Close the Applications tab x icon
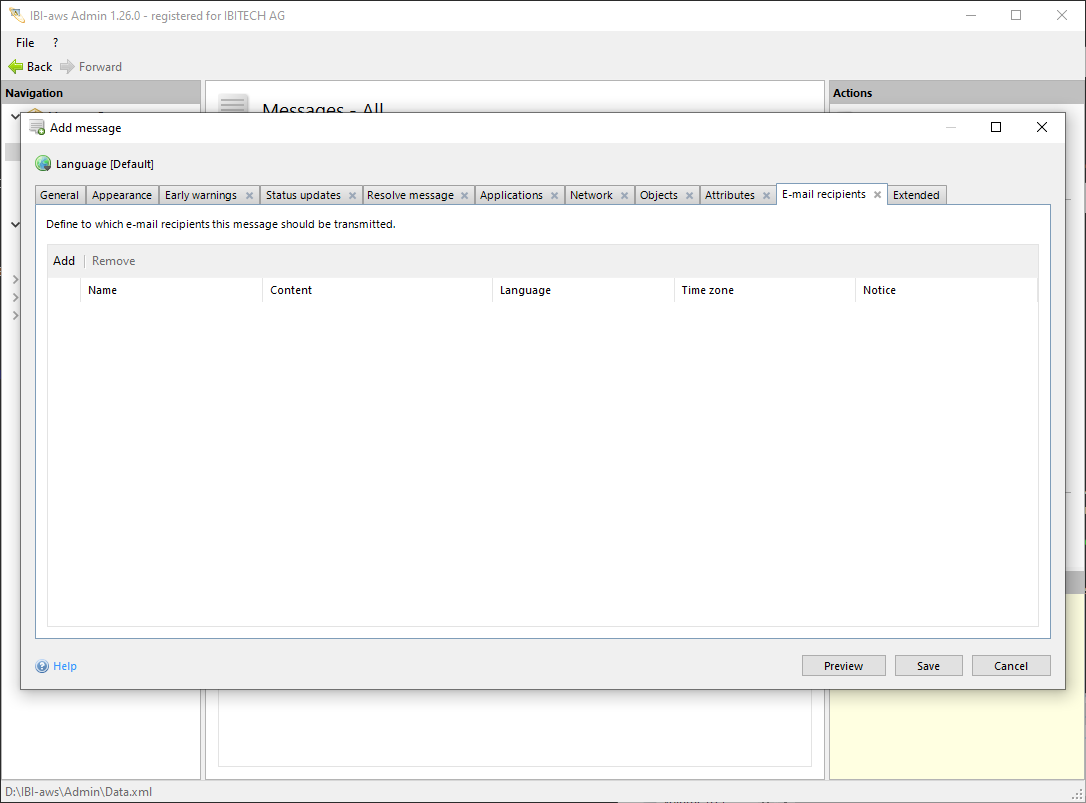This screenshot has width=1086, height=803. click(x=554, y=196)
